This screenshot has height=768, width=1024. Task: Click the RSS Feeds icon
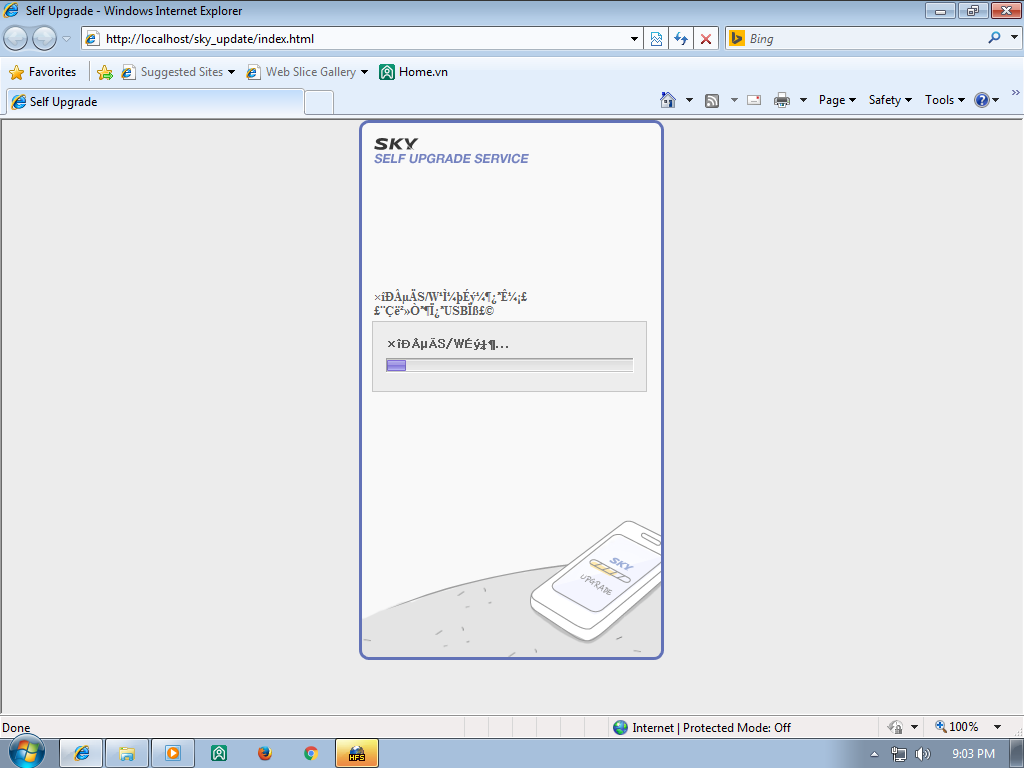[712, 100]
